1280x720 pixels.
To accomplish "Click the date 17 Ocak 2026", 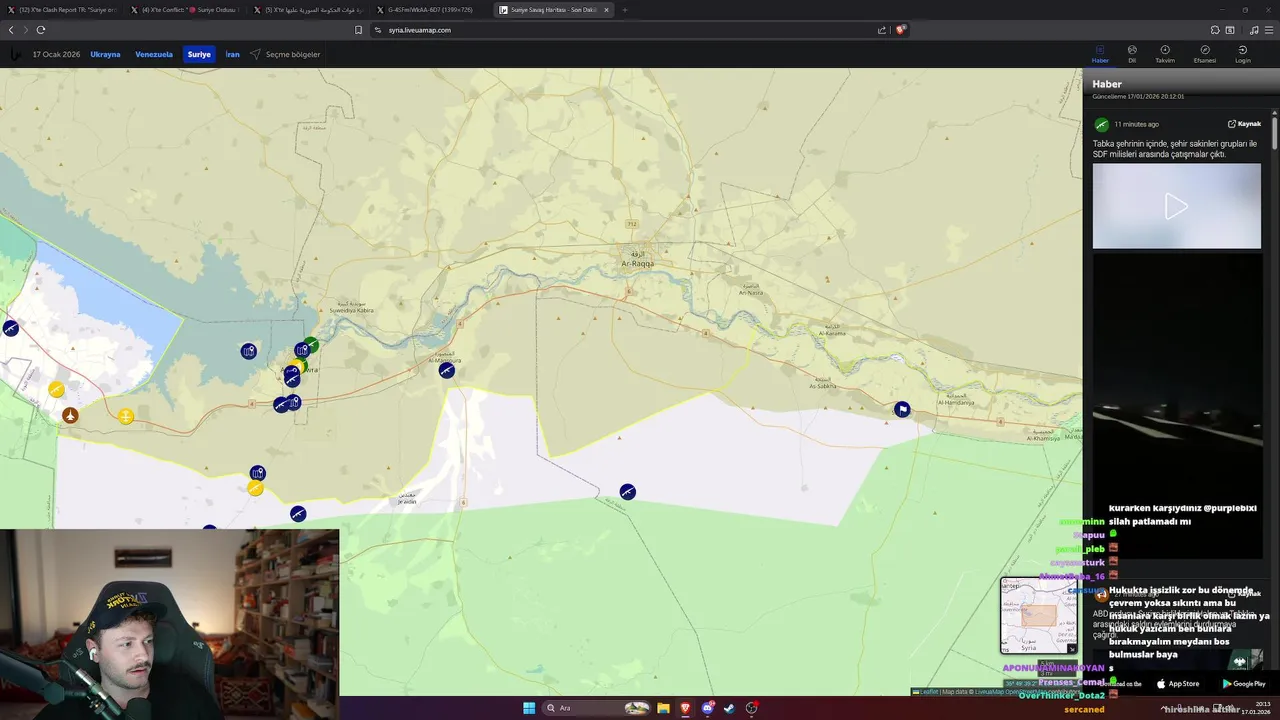I will 56,54.
